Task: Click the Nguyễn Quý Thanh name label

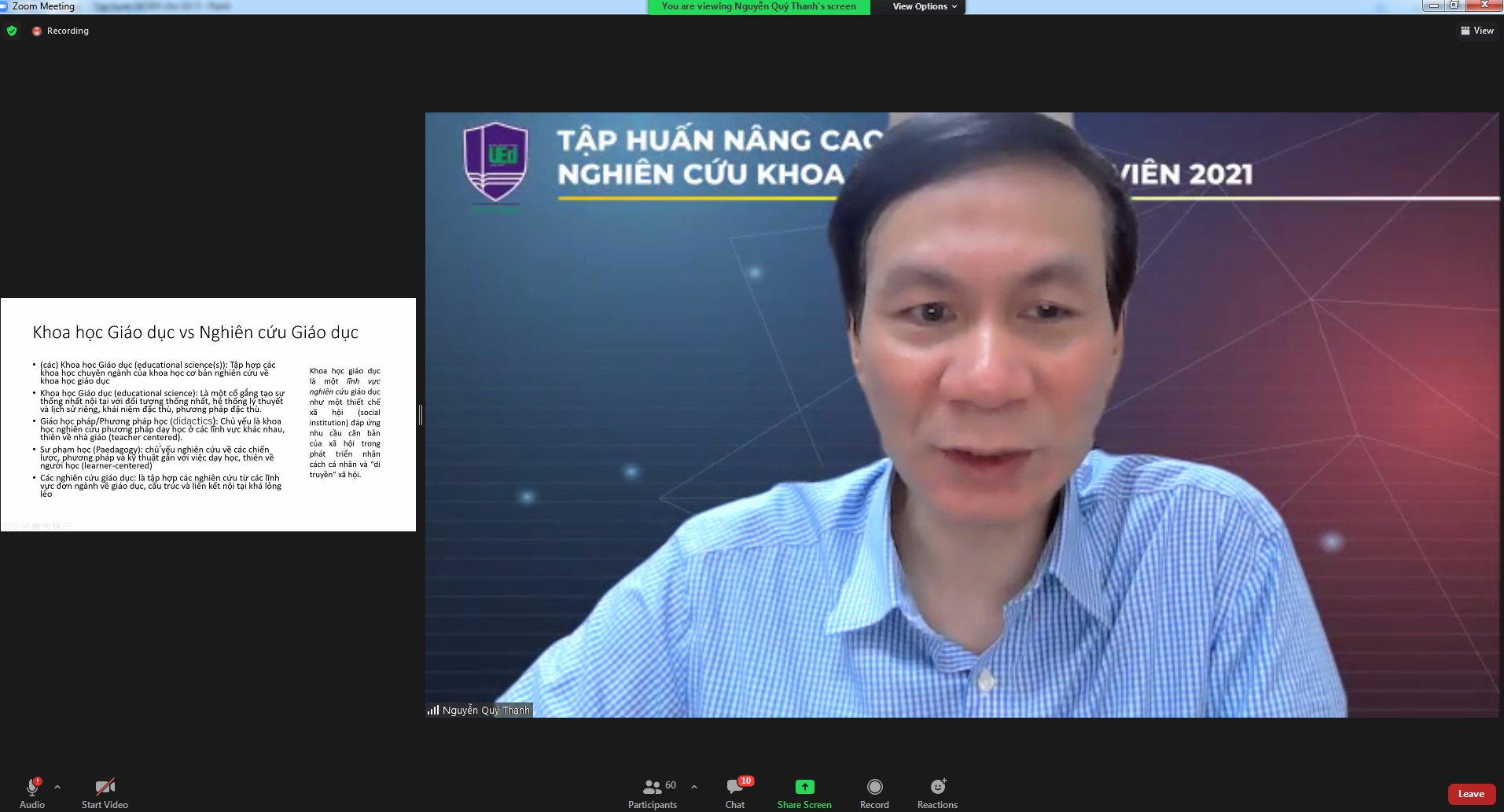Action: pos(486,710)
